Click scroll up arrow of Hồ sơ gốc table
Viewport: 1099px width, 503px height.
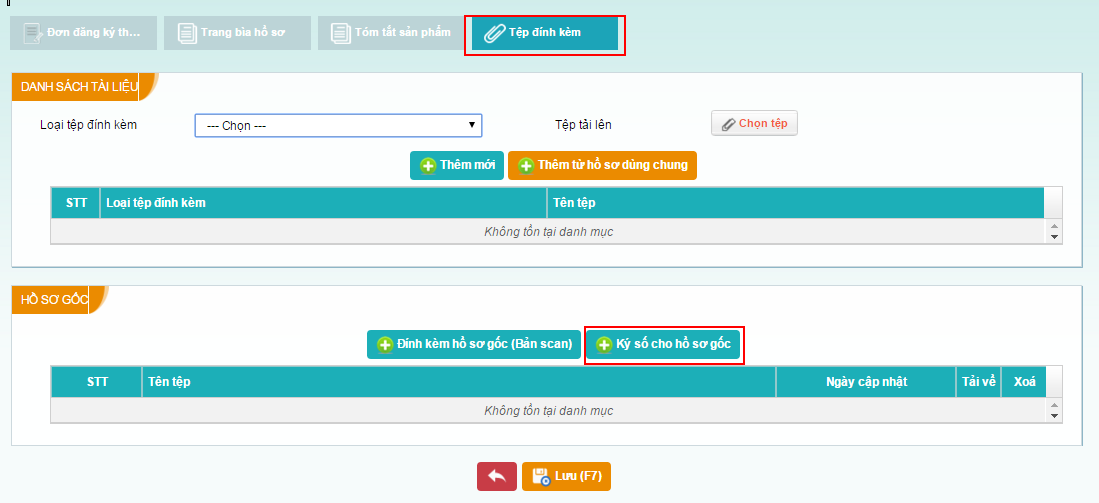pos(1054,404)
